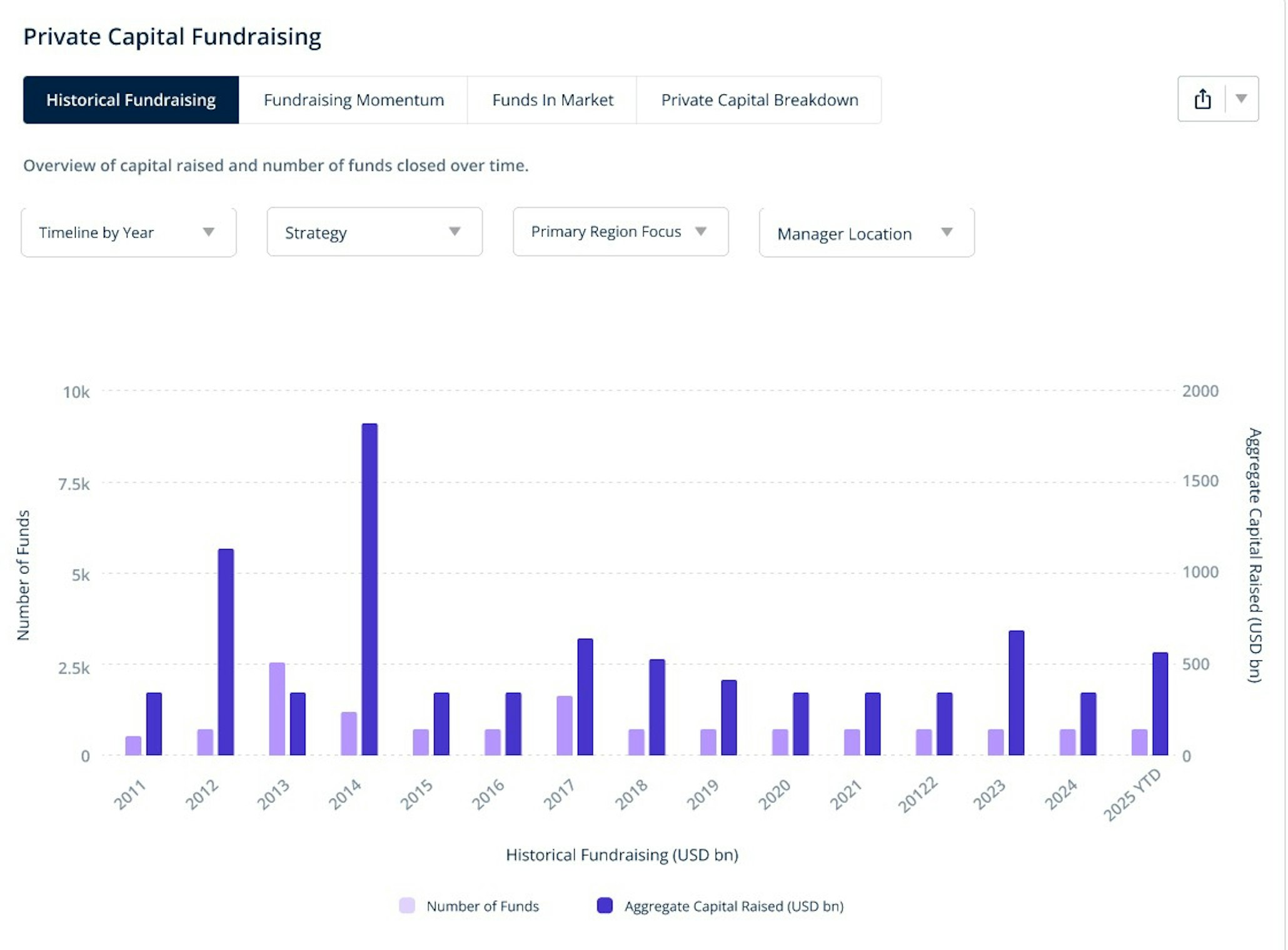
Task: Select the 2012 aggregate capital bar
Action: tap(226, 652)
